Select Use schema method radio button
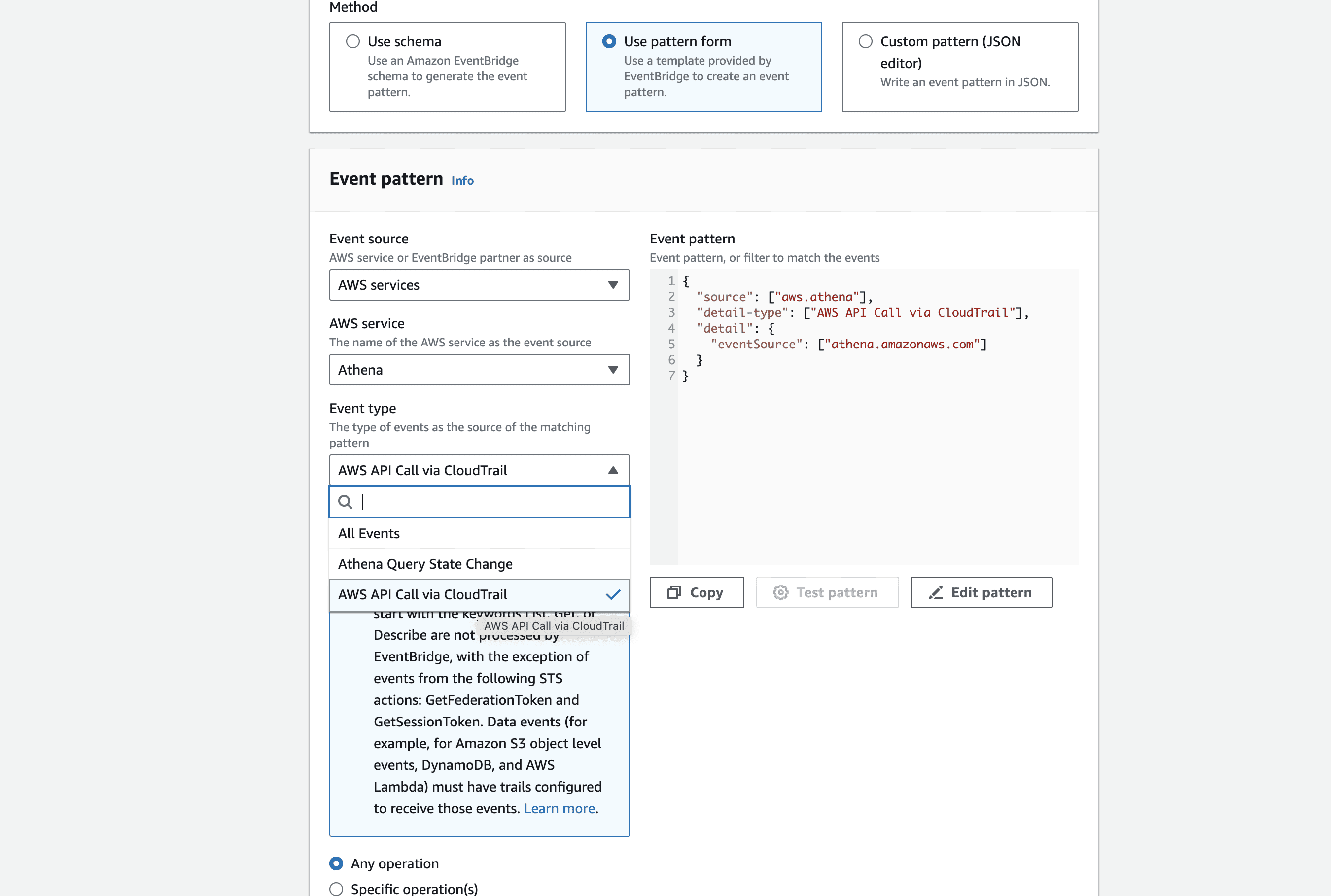Screen dimensions: 1331x896 pyautogui.click(x=353, y=41)
